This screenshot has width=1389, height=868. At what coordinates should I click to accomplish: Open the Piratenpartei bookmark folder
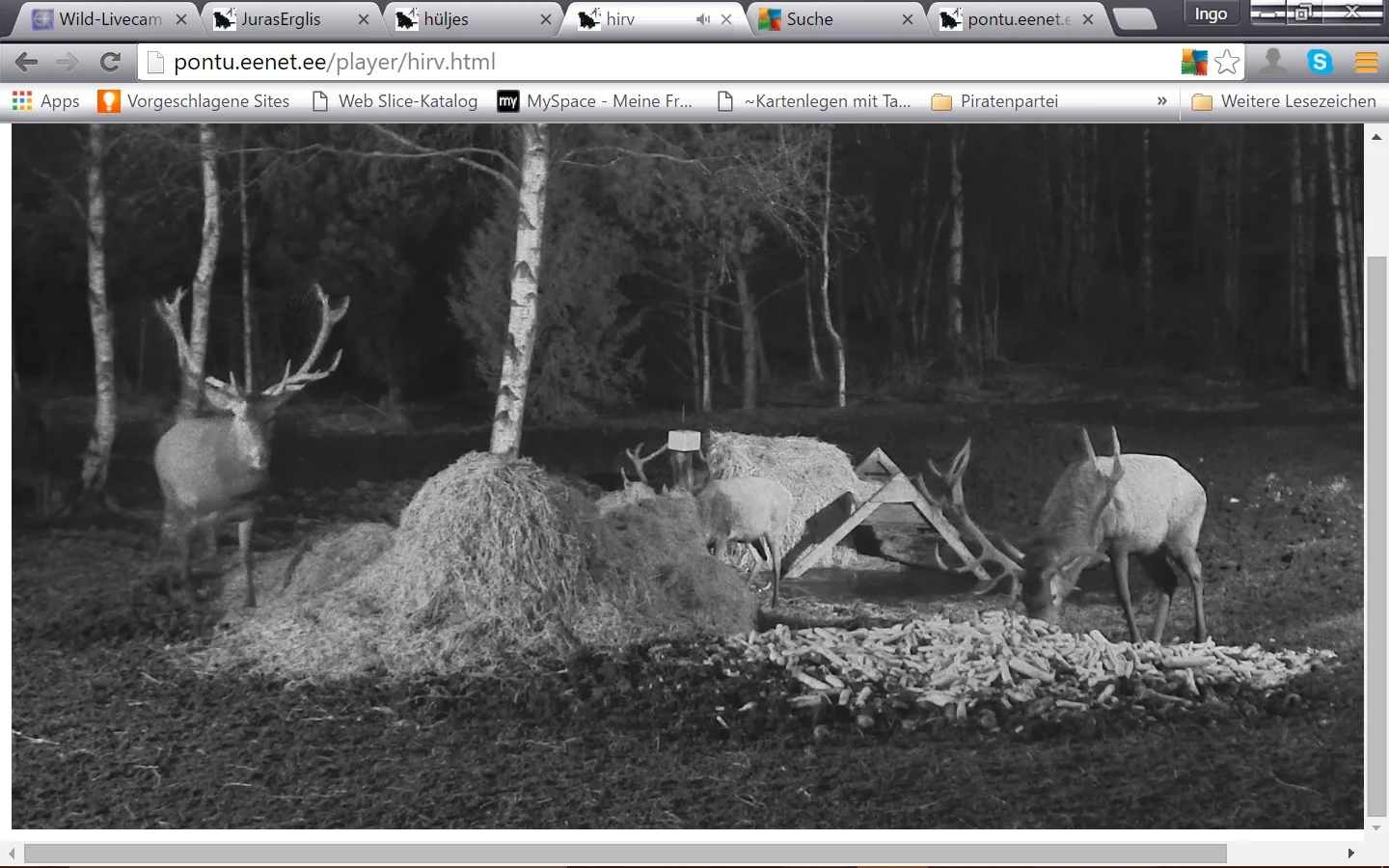pyautogui.click(x=994, y=101)
